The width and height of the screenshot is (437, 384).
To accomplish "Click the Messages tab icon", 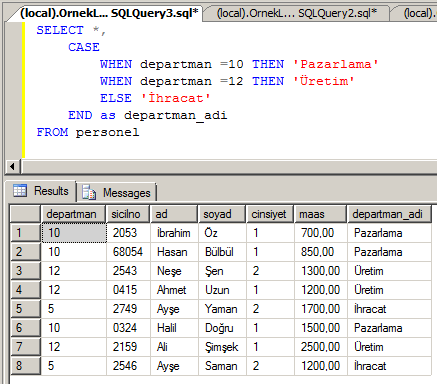I will coord(89,192).
